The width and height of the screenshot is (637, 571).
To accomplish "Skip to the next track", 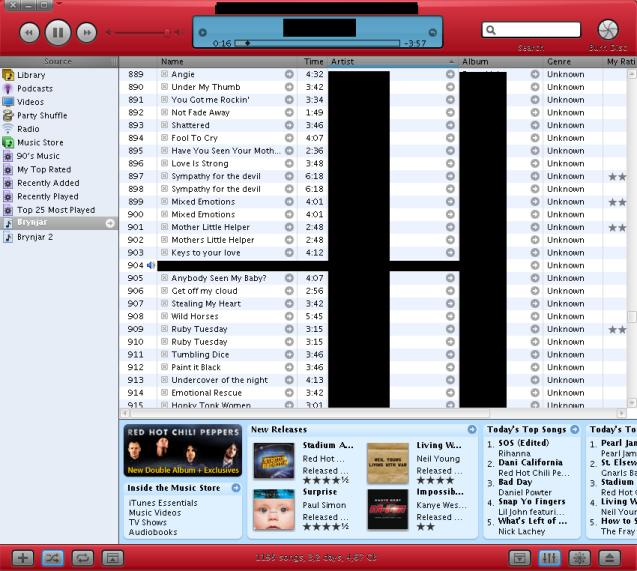I will coord(87,32).
